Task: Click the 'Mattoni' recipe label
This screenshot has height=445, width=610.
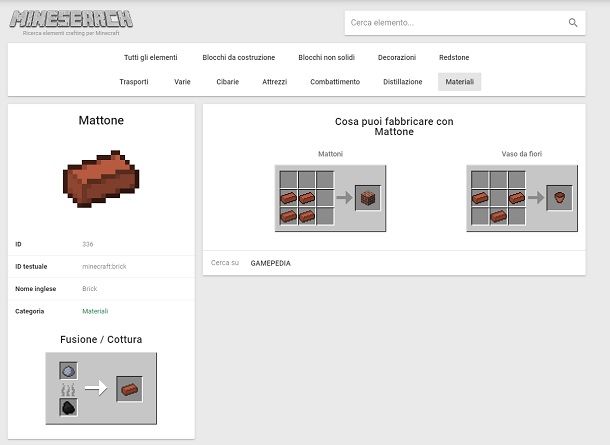Action: pos(330,154)
